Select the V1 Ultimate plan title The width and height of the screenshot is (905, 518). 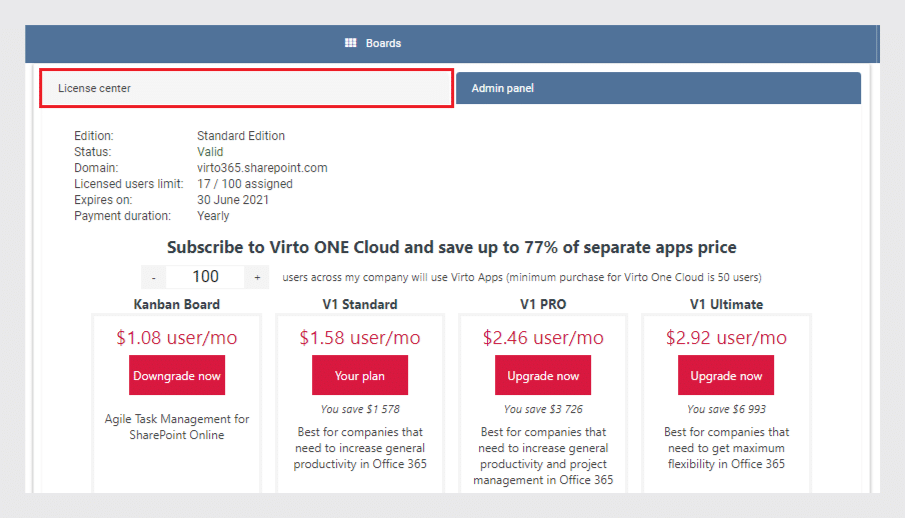point(726,304)
